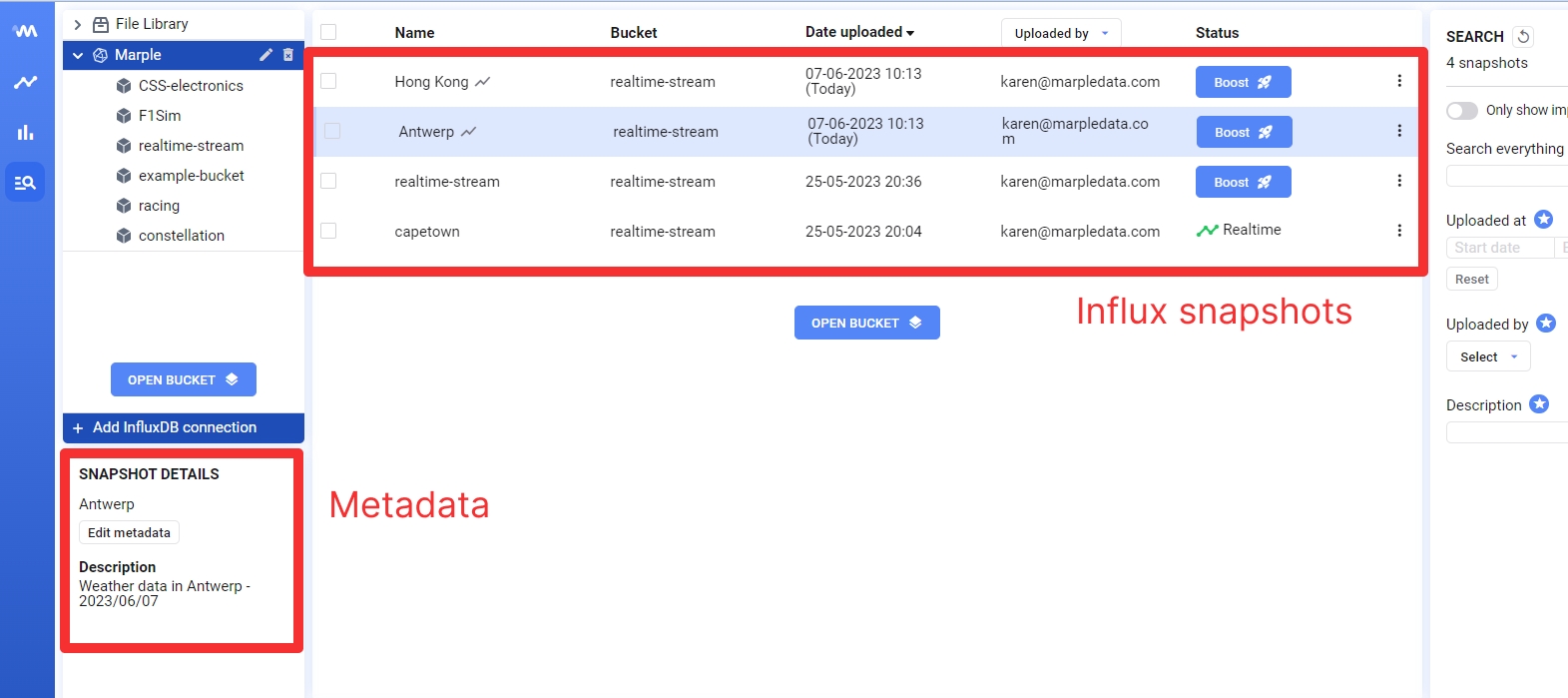Check the Hong Kong row checkbox

tap(328, 81)
